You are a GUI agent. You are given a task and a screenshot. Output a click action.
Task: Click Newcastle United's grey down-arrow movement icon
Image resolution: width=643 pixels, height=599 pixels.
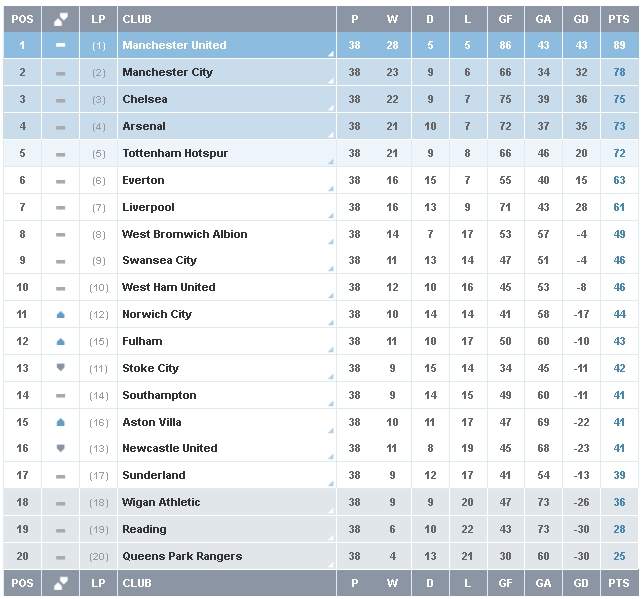click(x=61, y=448)
